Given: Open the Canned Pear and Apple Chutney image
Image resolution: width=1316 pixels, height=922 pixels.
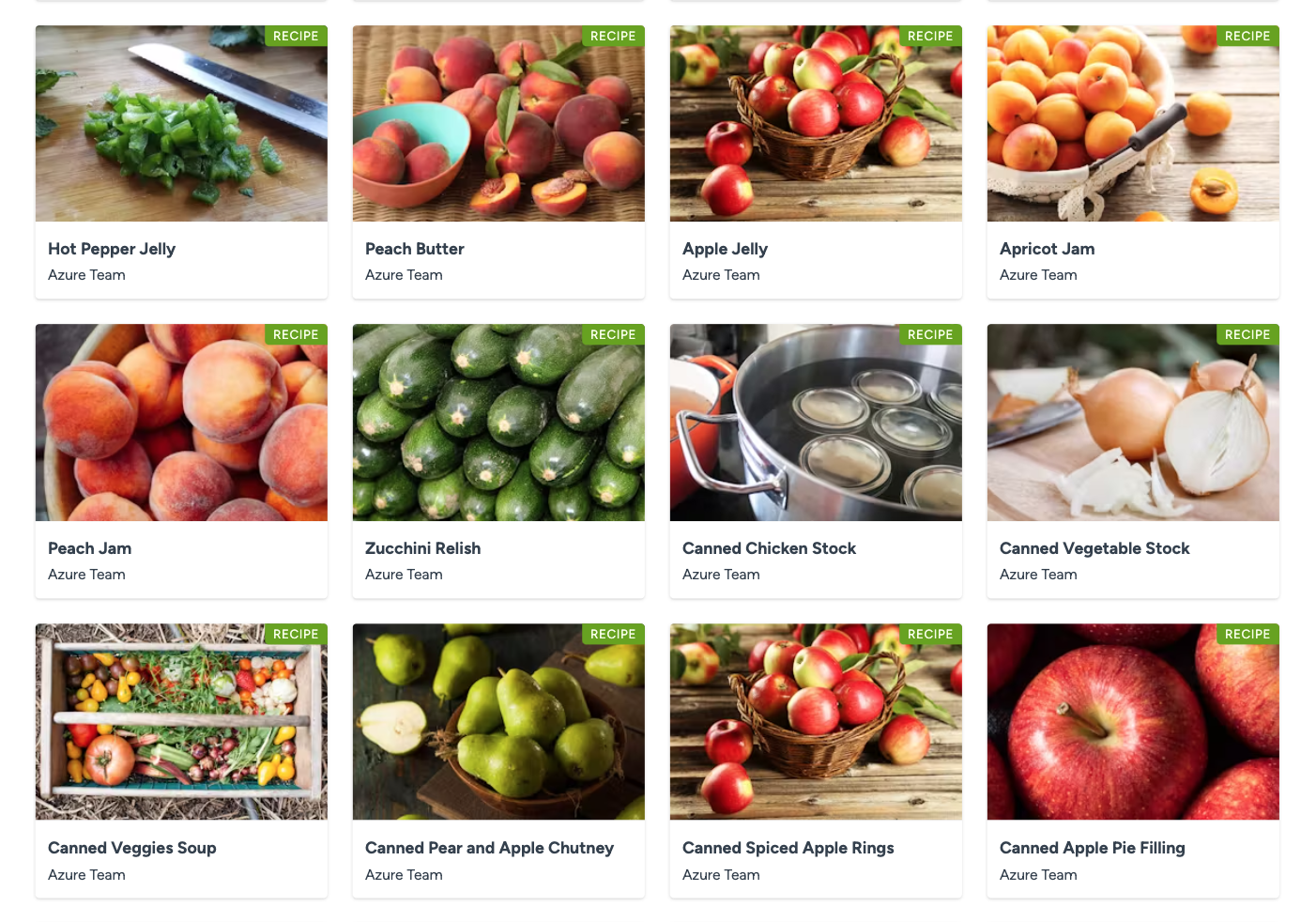Looking at the screenshot, I should point(498,722).
